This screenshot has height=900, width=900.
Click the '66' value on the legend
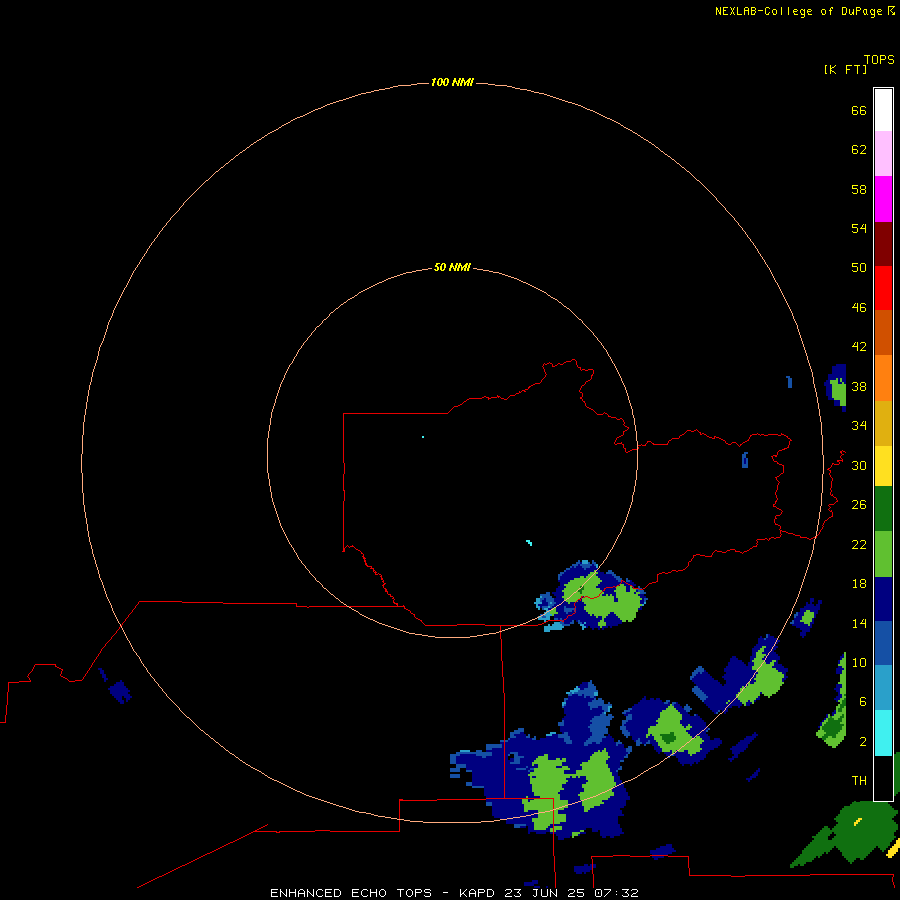[859, 110]
